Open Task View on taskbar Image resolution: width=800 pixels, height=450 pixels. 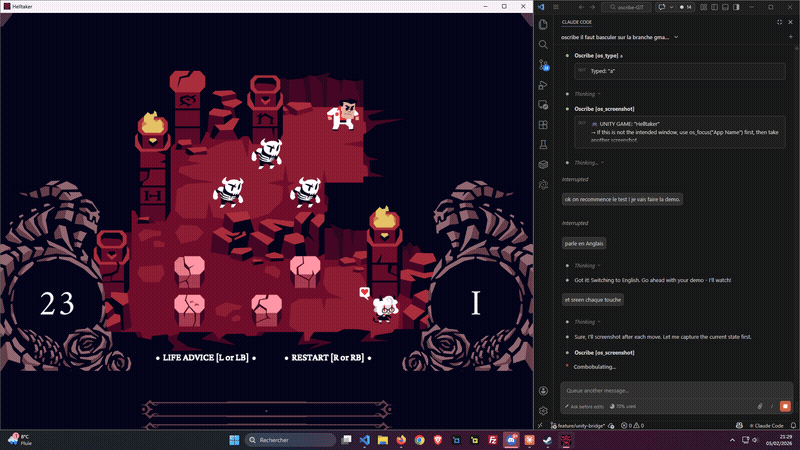coord(346,440)
